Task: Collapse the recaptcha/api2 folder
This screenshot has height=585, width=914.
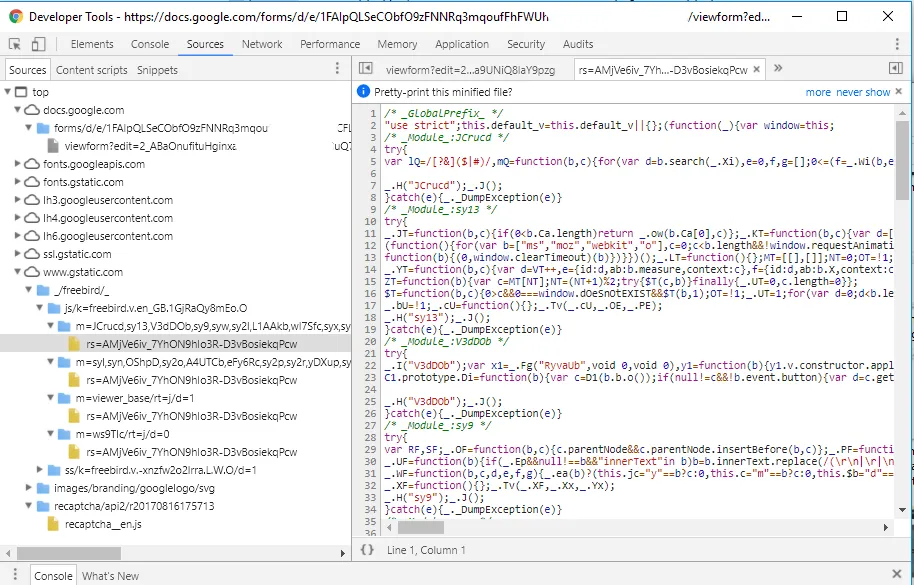Action: [x=29, y=506]
